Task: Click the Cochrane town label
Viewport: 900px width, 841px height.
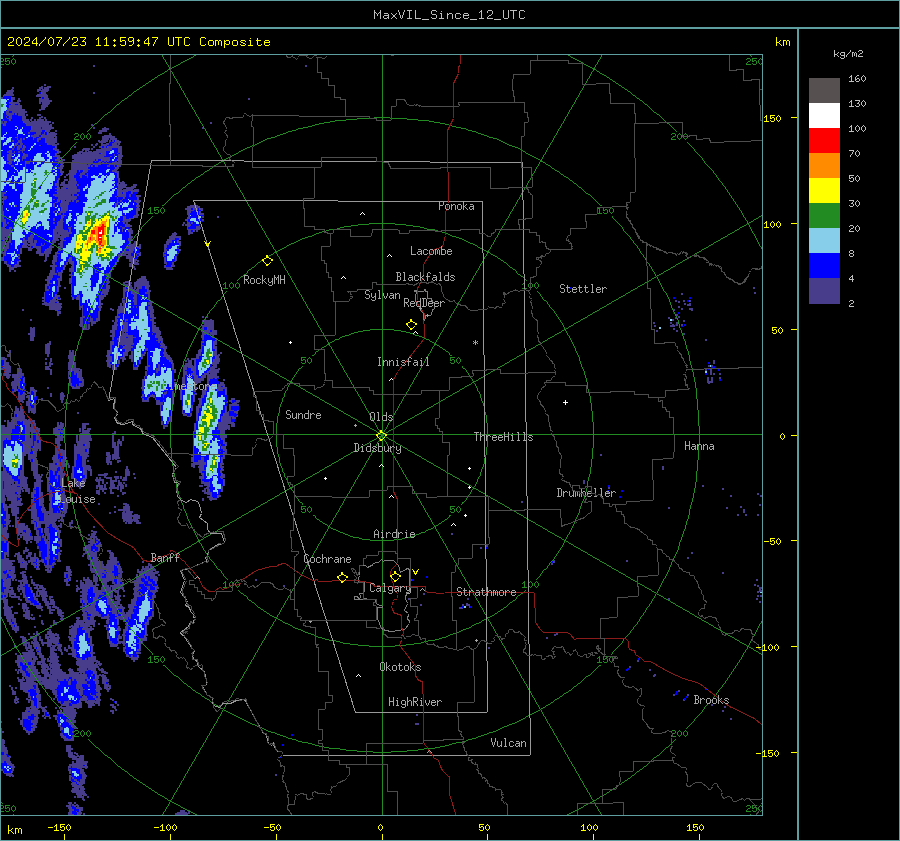Action: [327, 559]
